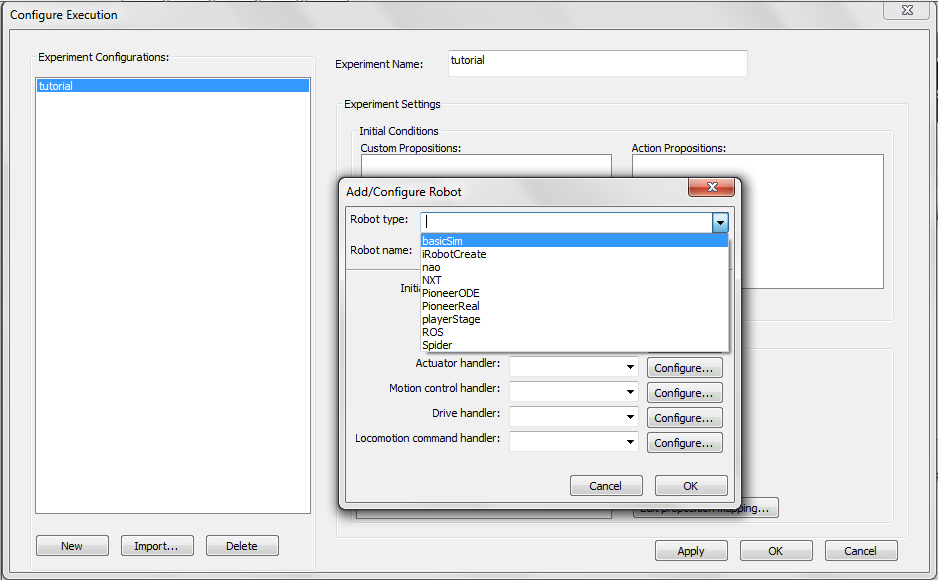This screenshot has height=580, width=938.
Task: Open the Drive handler combo box
Action: coord(630,417)
